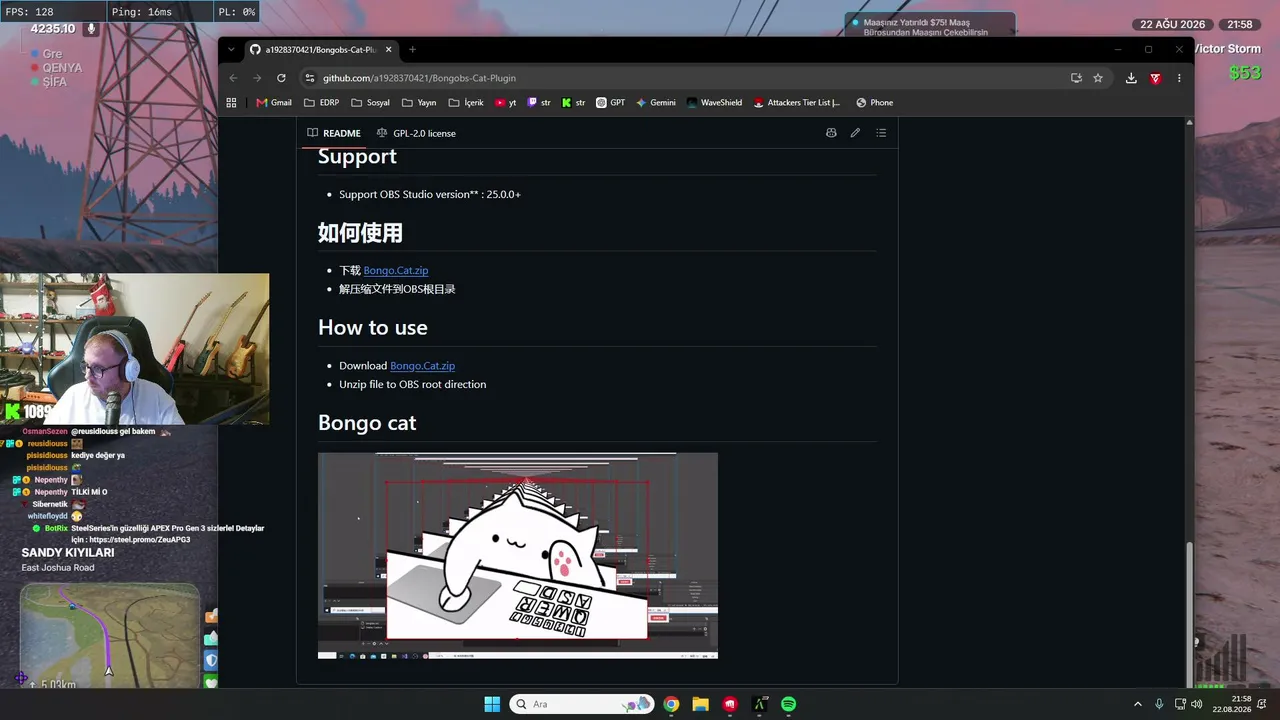Bookmark this page with the star icon
The height and width of the screenshot is (720, 1280).
[1098, 78]
